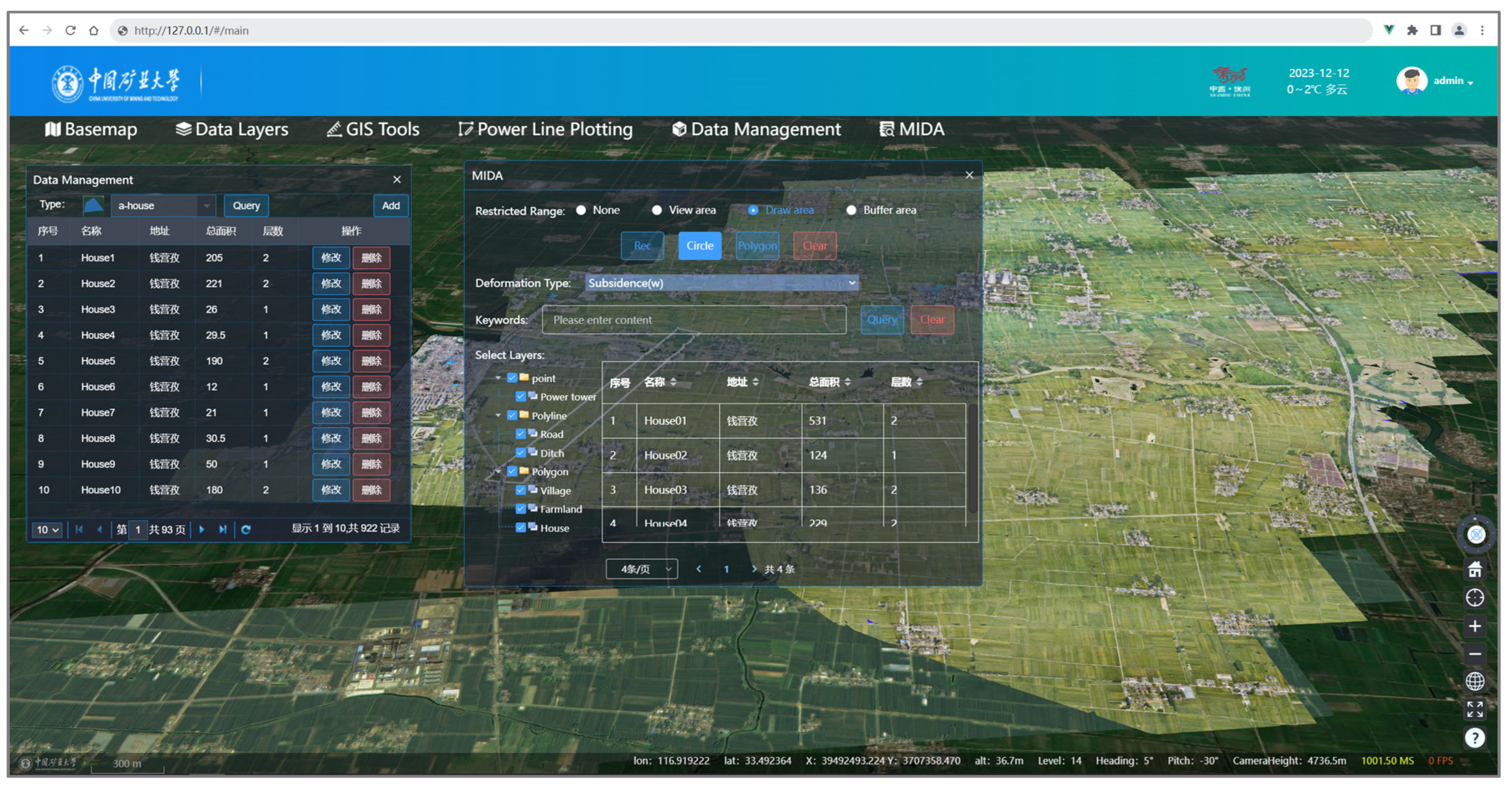Click the map zoom in plus icon

[x=1474, y=626]
